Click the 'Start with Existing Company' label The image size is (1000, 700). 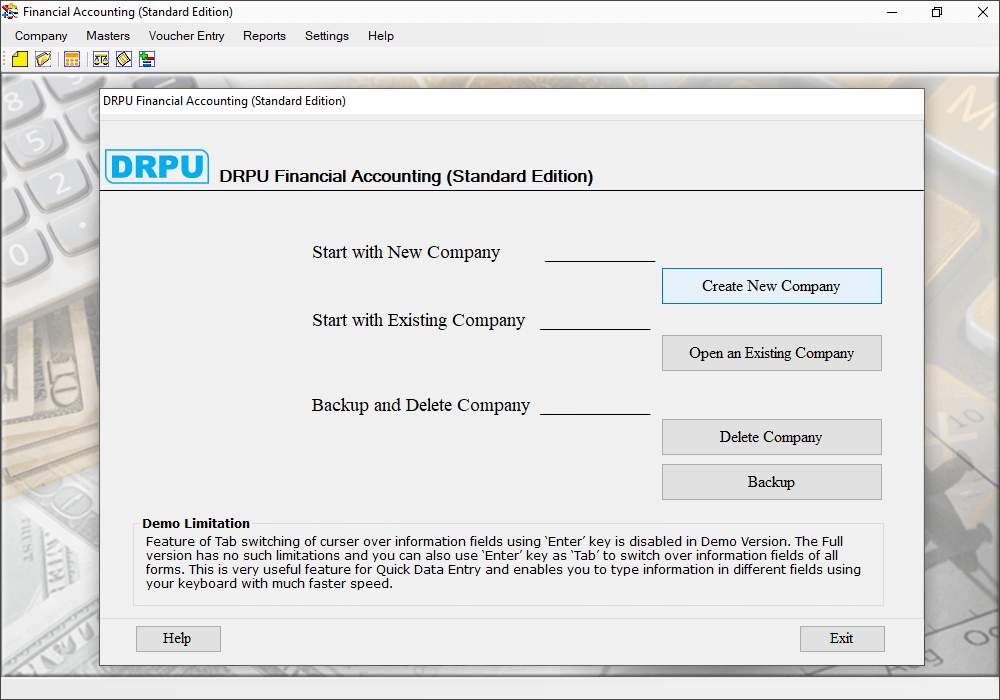click(x=418, y=320)
